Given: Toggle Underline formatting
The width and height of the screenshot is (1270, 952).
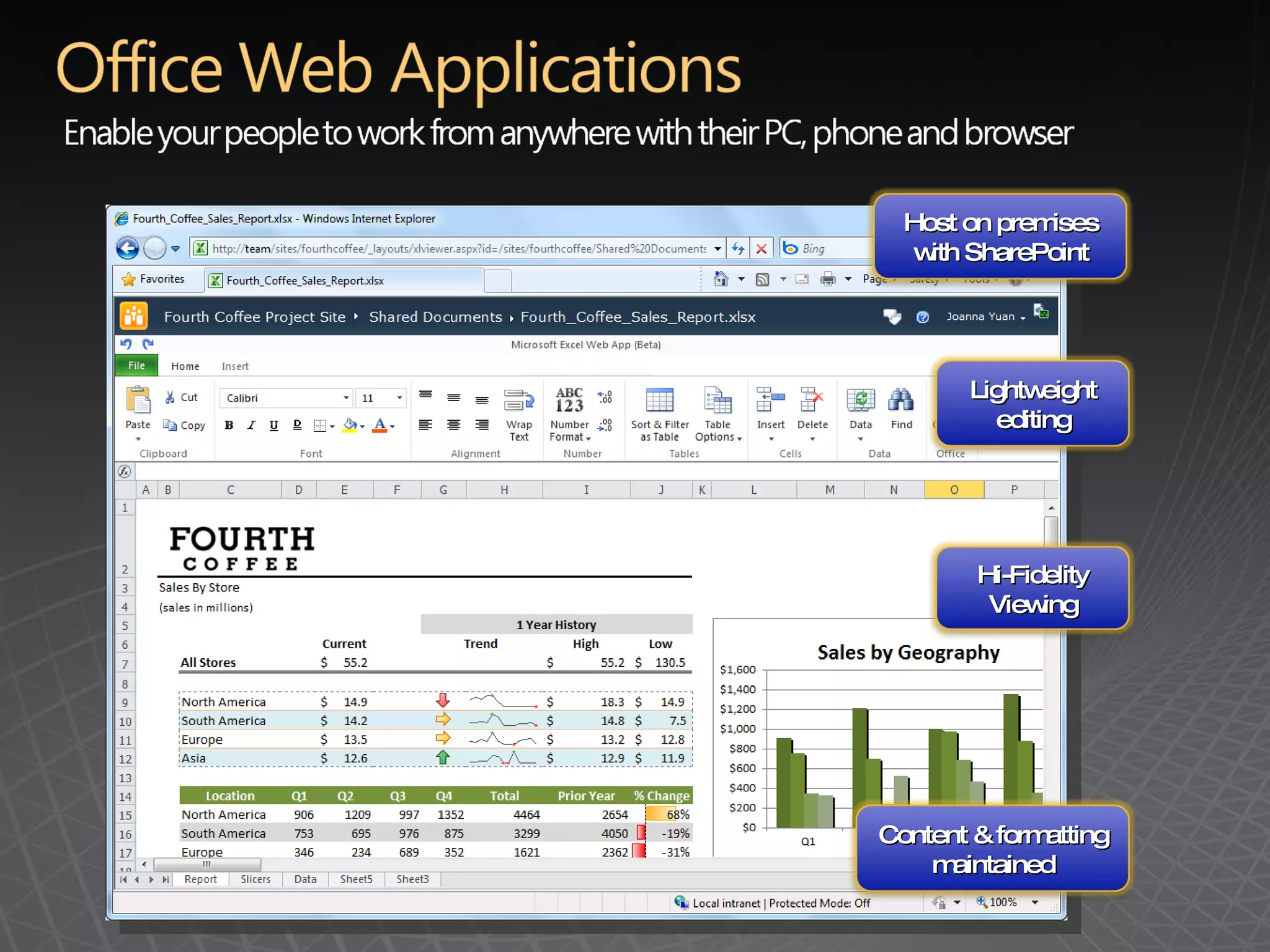Looking at the screenshot, I should (273, 425).
